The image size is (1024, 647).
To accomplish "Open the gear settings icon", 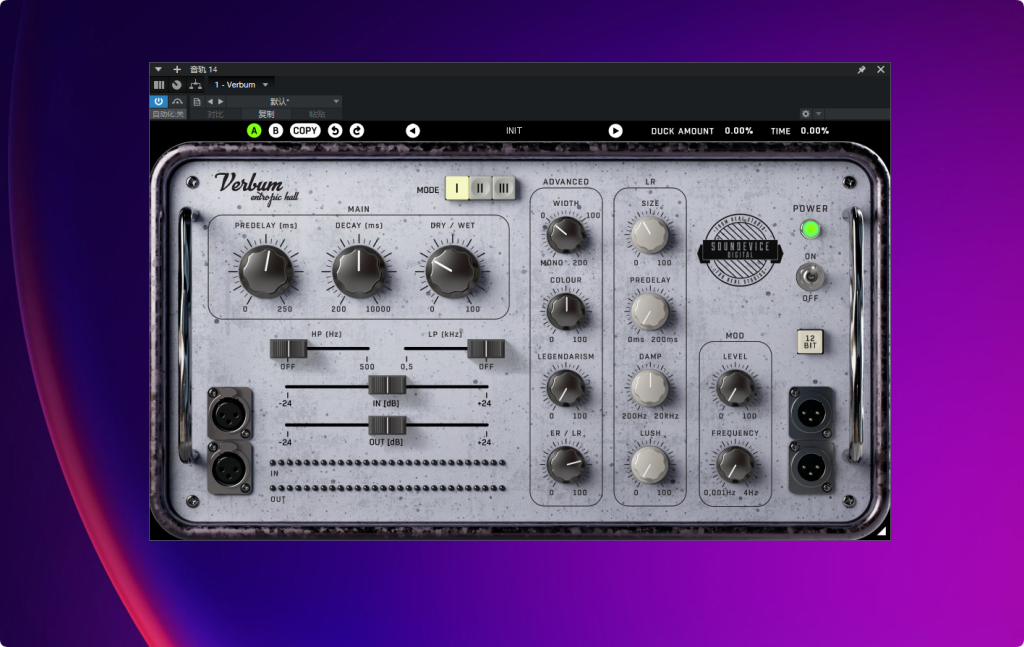I will click(x=806, y=114).
